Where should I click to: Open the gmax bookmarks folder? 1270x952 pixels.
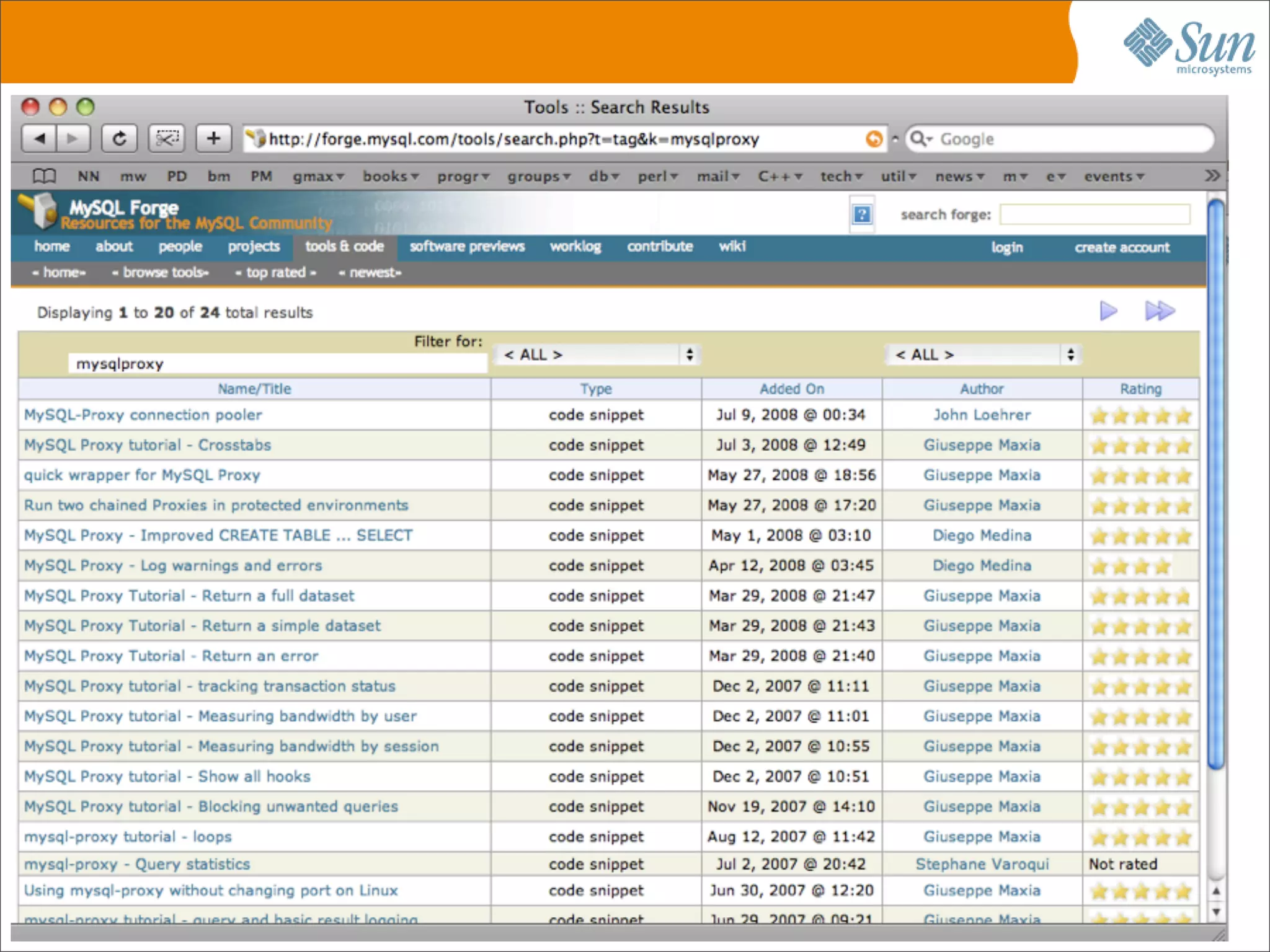[x=318, y=177]
